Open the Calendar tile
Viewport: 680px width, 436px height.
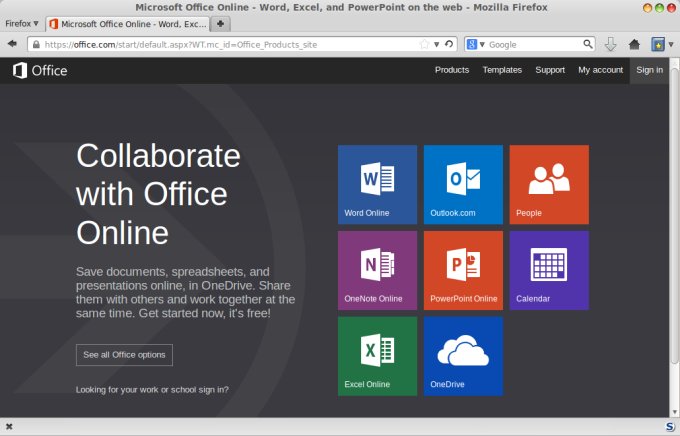point(549,270)
